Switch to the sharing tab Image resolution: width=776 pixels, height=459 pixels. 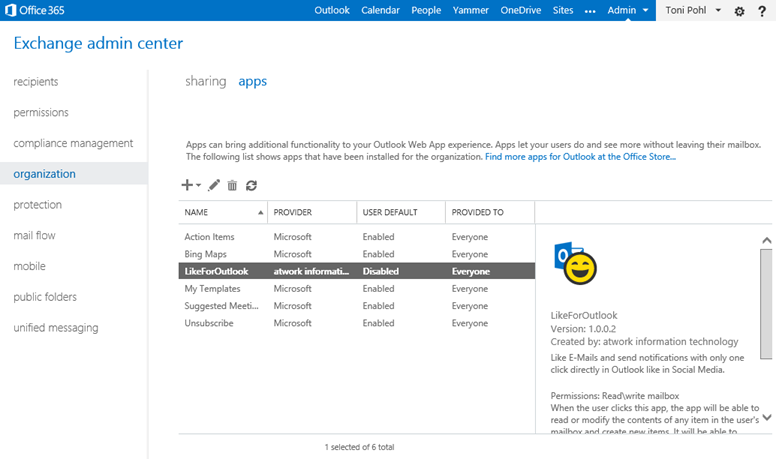pyautogui.click(x=205, y=81)
